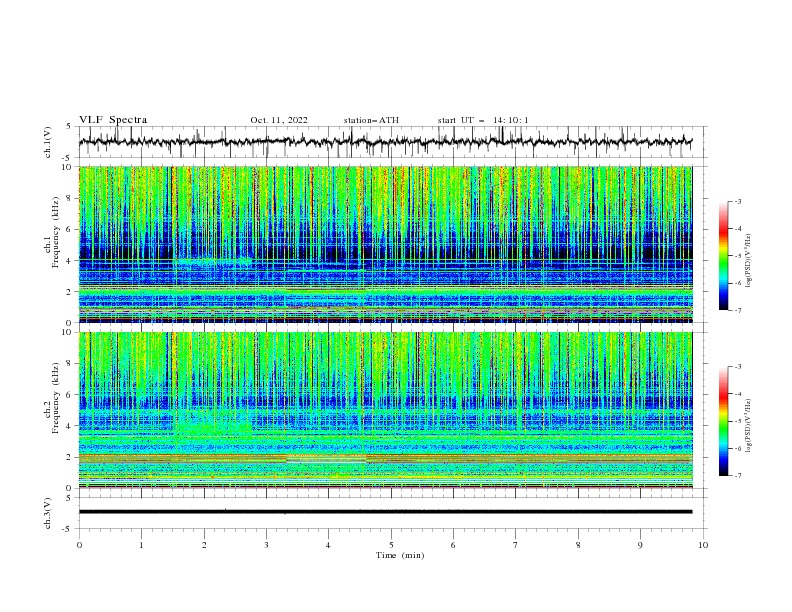This screenshot has height=612, width=792.
Task: Click the 'VLF Spectra' title text
Action: coord(113,120)
